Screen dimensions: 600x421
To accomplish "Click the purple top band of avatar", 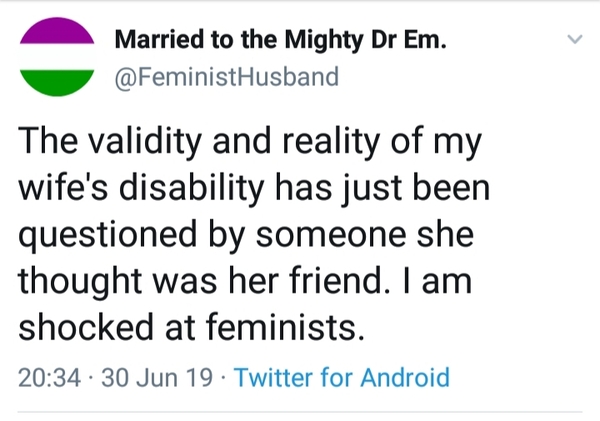I will (x=58, y=38).
